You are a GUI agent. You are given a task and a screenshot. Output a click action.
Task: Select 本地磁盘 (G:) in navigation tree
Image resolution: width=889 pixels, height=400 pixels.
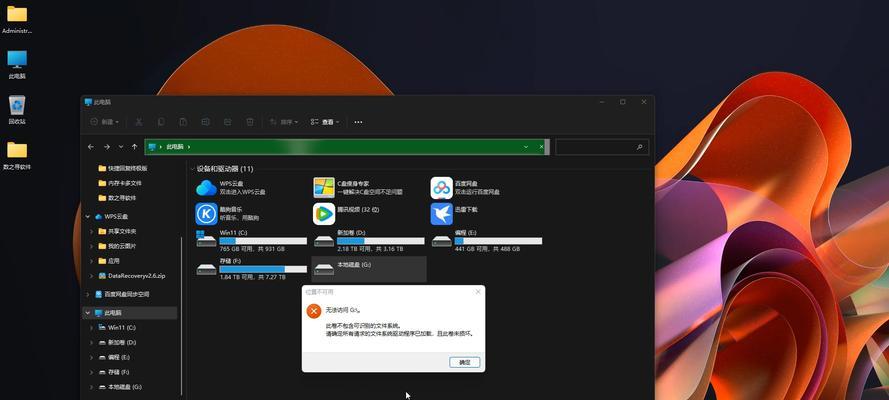(x=120, y=386)
